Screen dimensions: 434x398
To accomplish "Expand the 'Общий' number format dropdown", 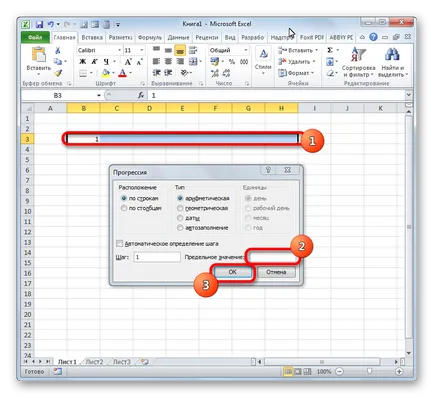I will click(x=246, y=50).
